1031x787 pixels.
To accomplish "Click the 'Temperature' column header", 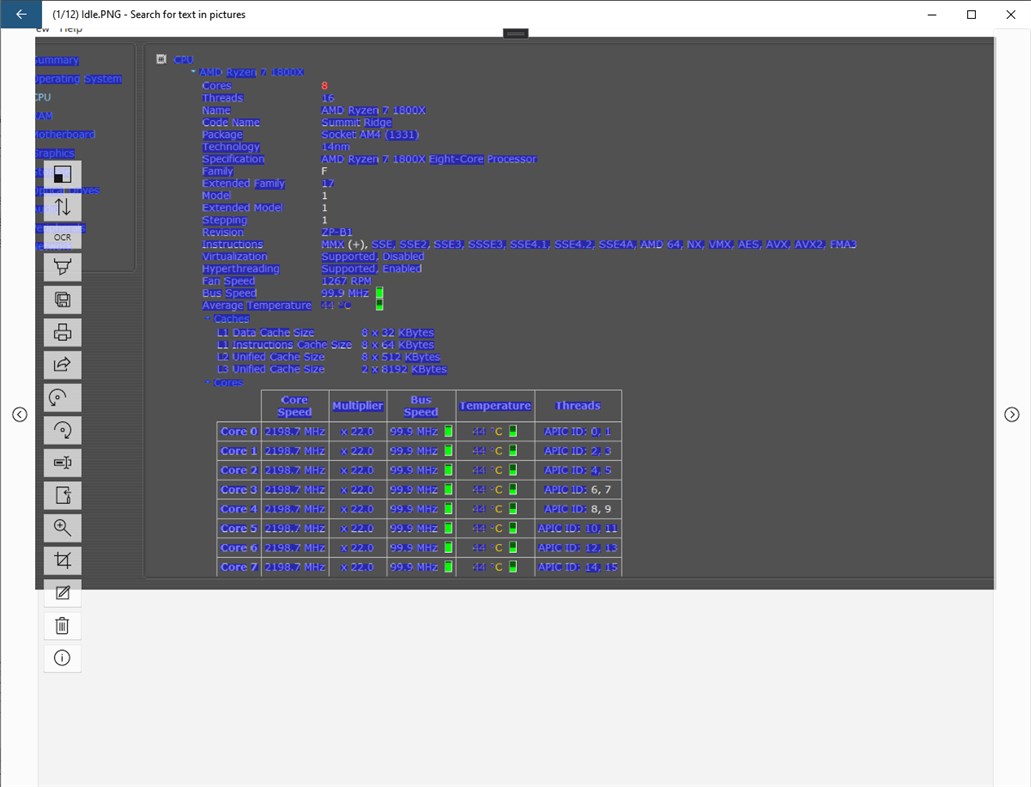I will [x=495, y=406].
